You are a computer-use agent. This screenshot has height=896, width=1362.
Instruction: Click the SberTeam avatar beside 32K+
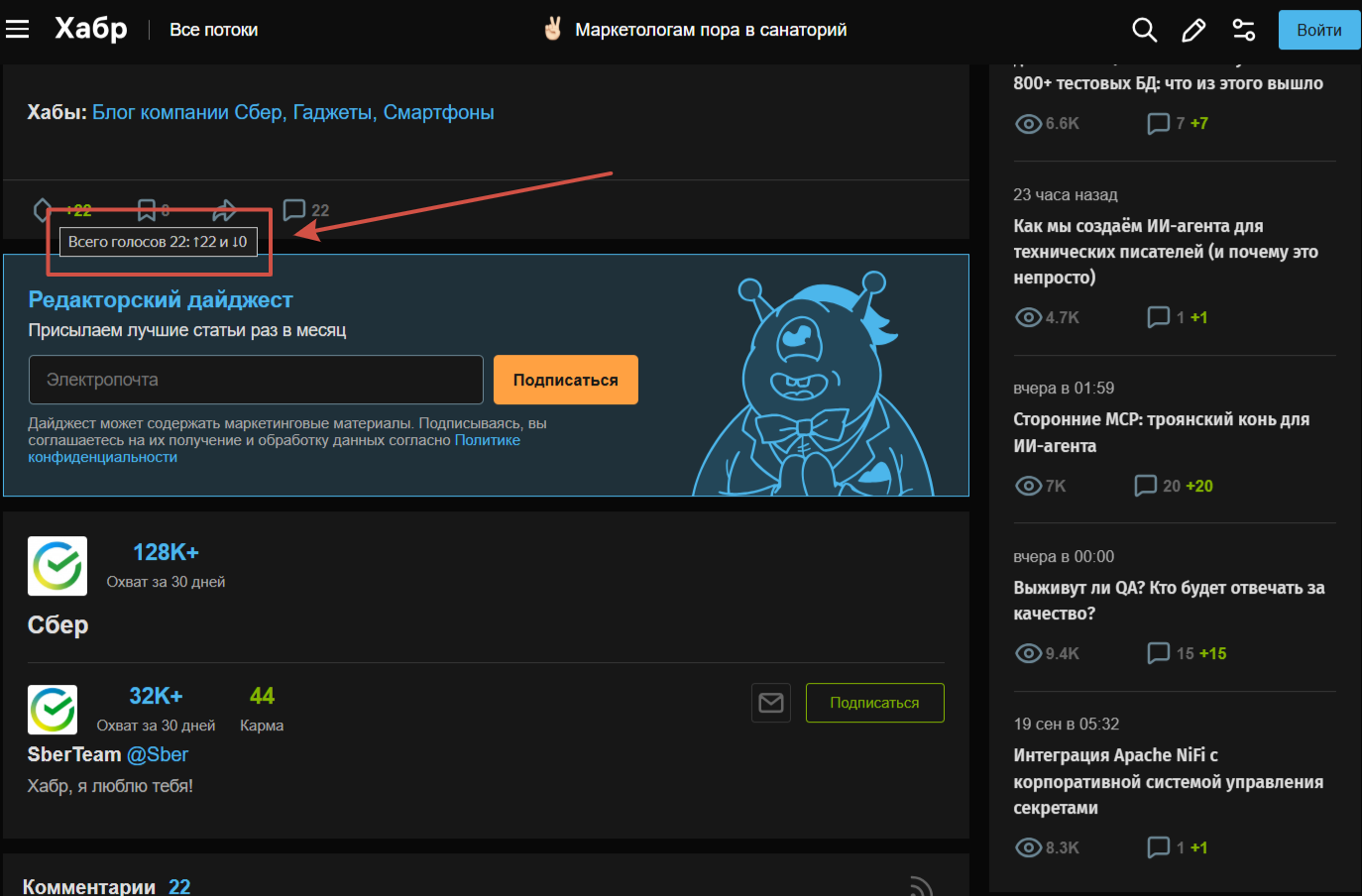tap(53, 710)
